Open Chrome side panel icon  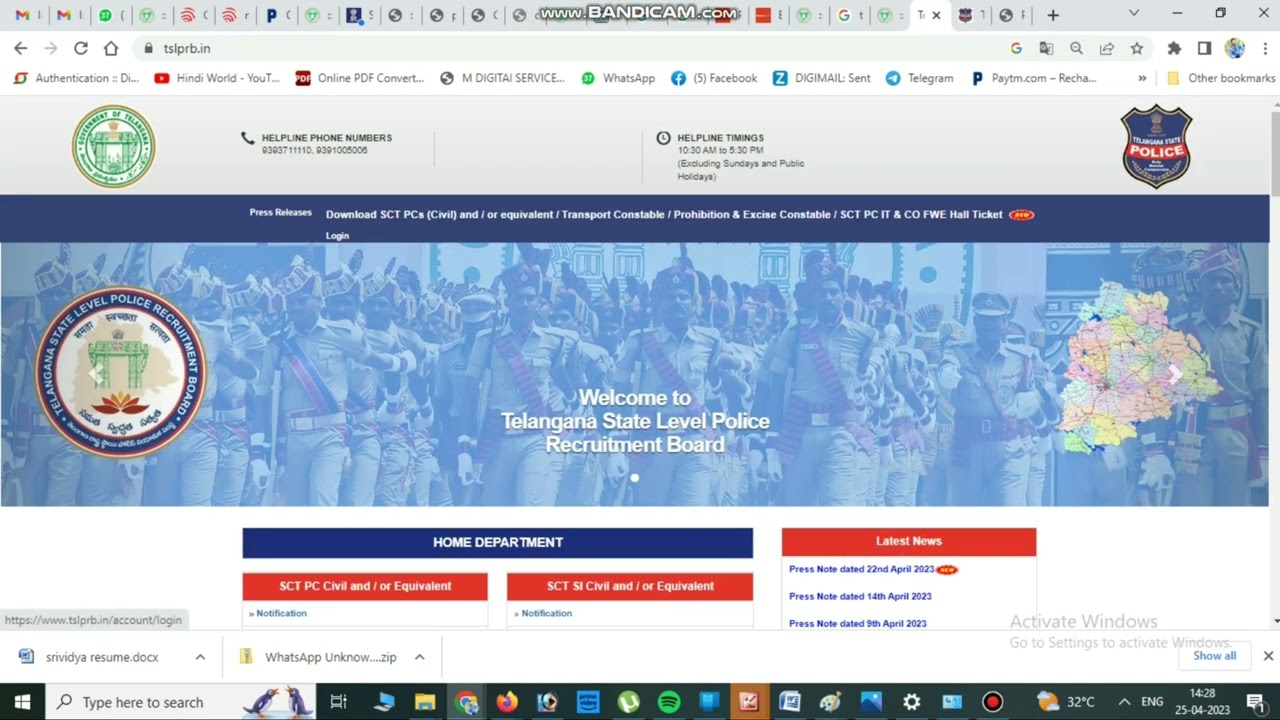pyautogui.click(x=1205, y=48)
